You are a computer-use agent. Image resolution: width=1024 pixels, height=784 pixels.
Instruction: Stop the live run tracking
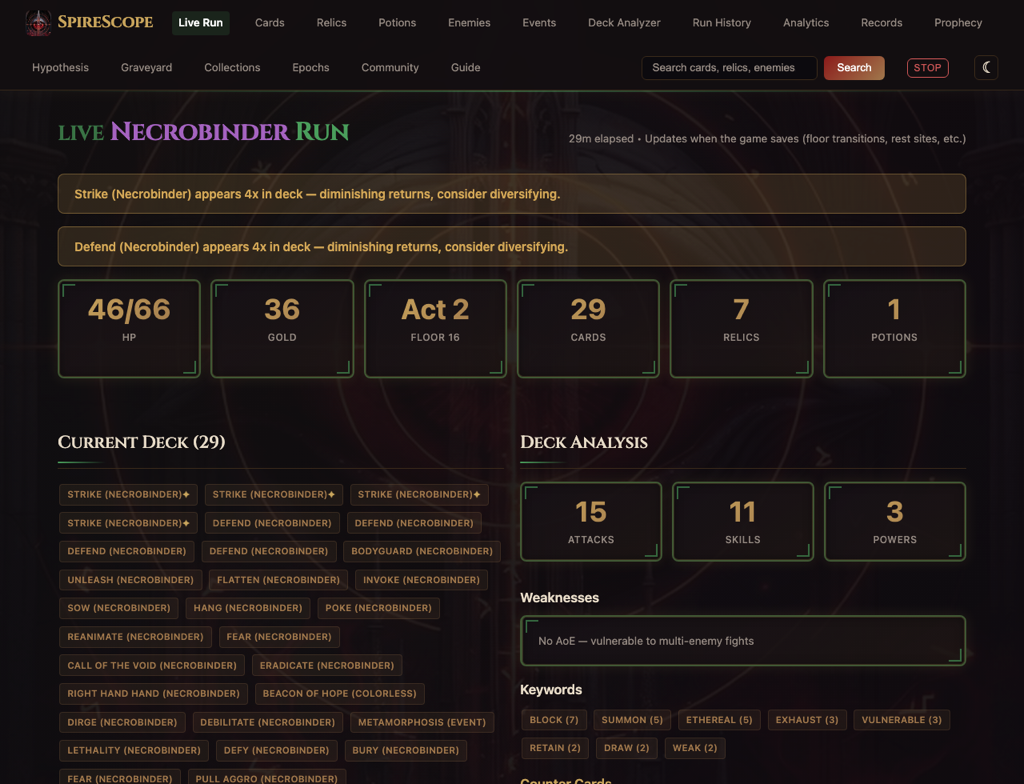pos(927,67)
